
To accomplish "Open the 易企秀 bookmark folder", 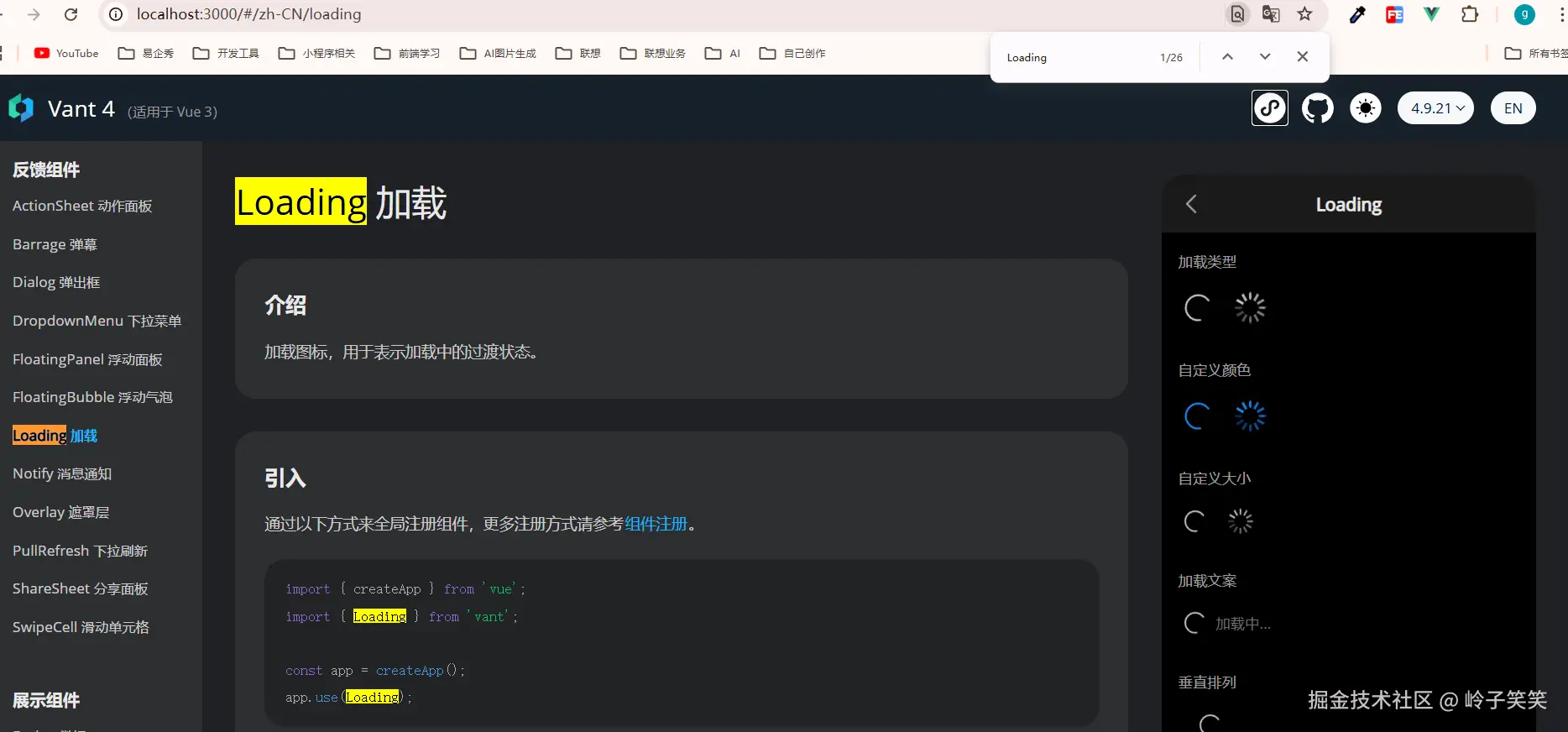I will [x=146, y=53].
